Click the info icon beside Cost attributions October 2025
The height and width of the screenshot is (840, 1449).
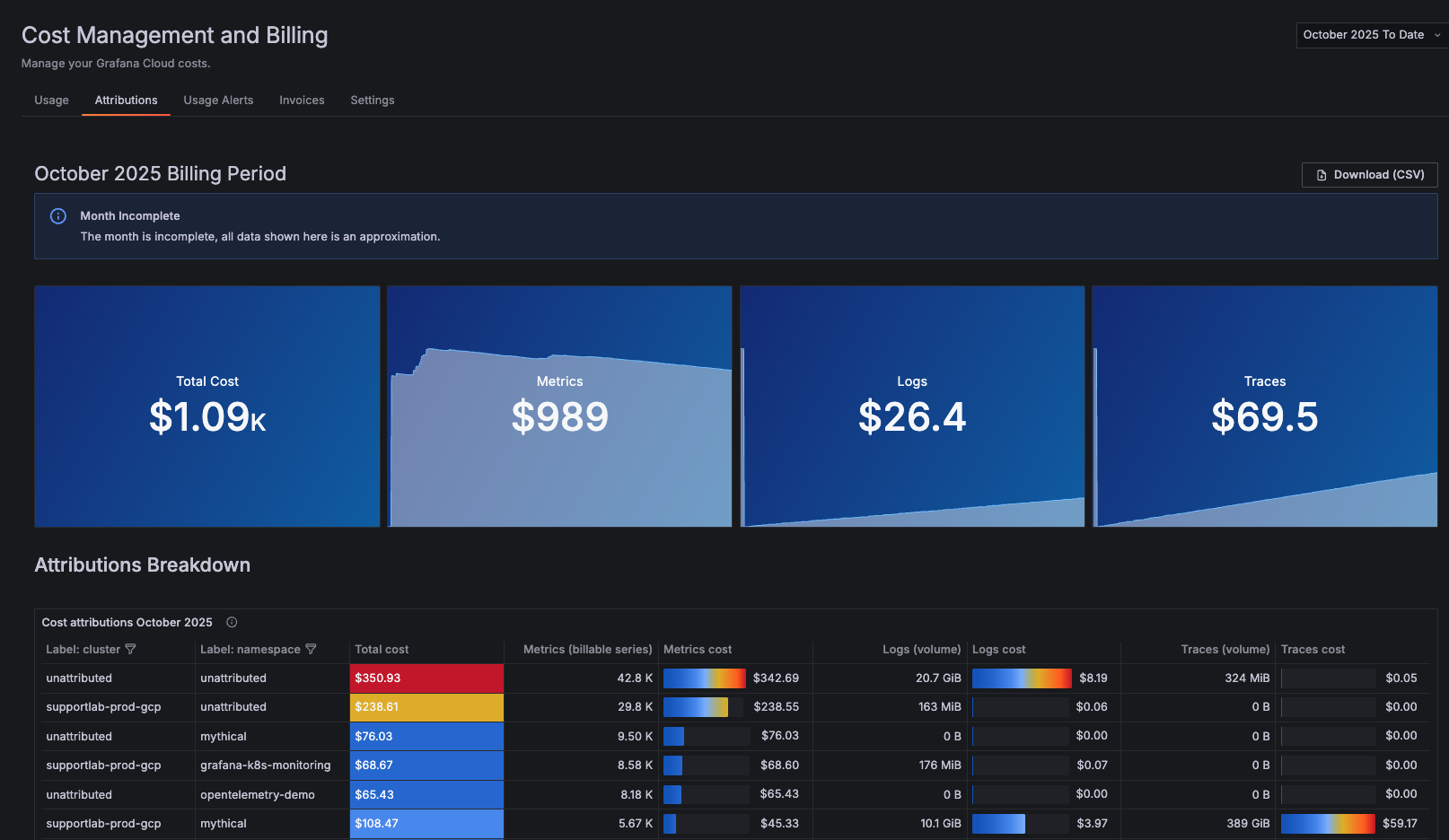231,622
